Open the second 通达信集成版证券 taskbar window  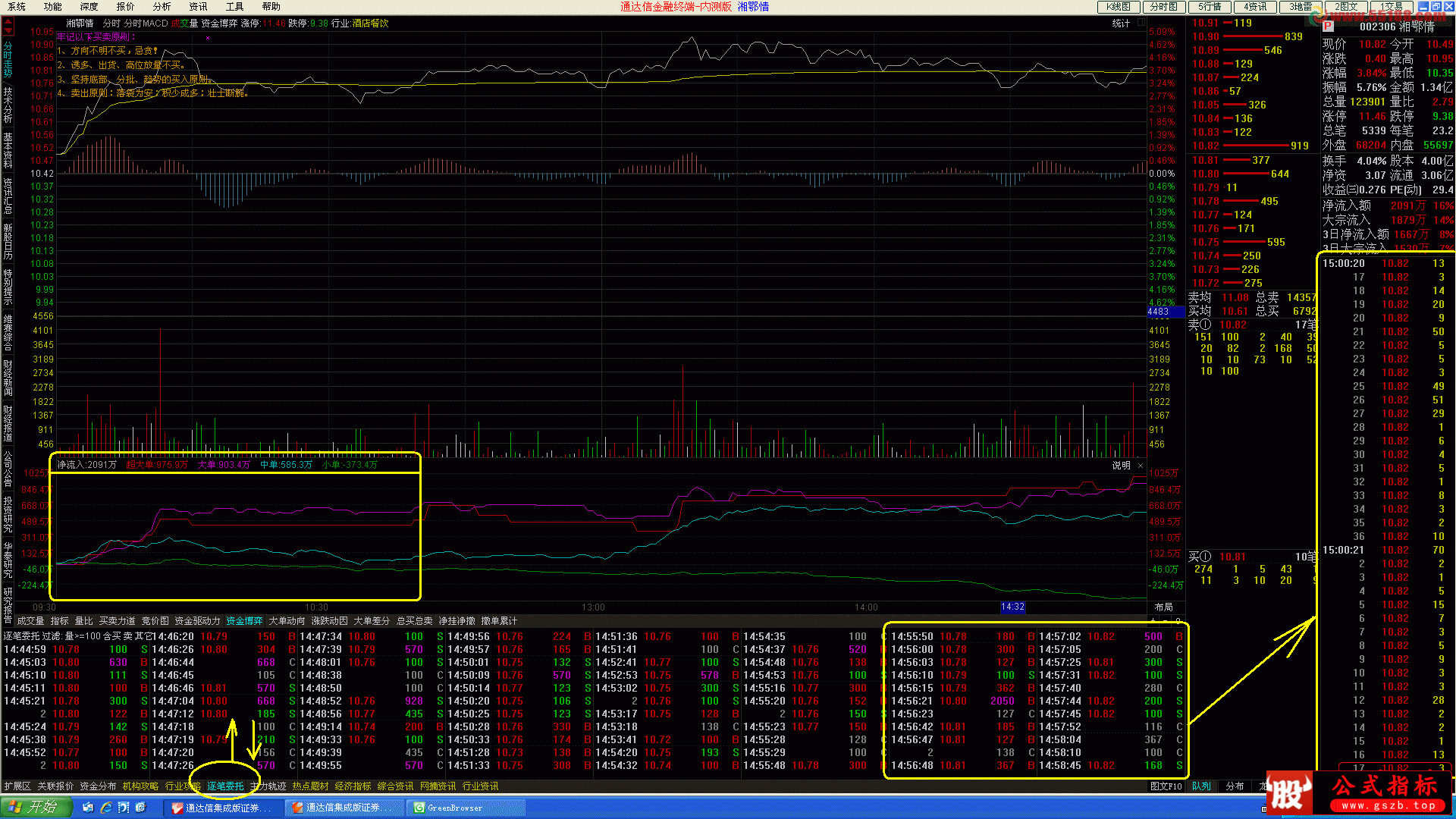[x=346, y=808]
